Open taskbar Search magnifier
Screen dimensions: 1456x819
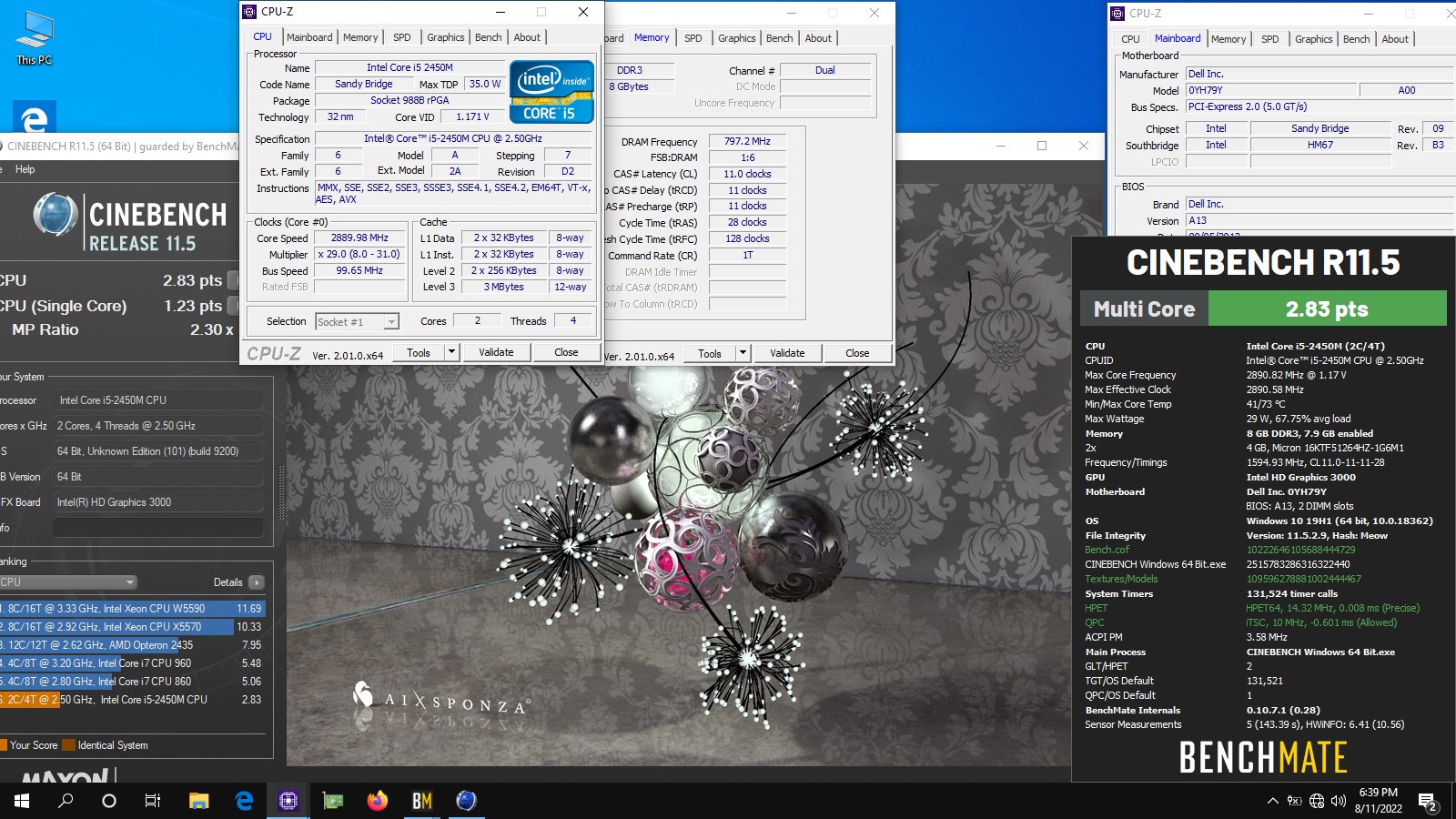[66, 801]
